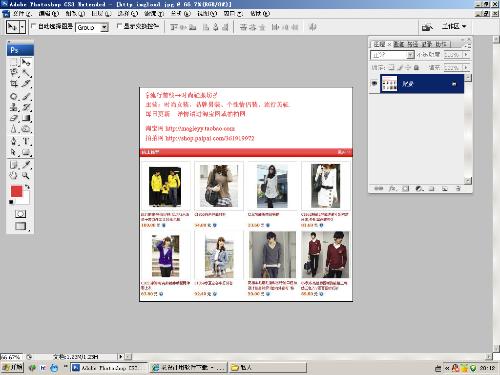Select the Horizontal Type tool
The height and width of the screenshot is (375, 500).
[x=26, y=141]
